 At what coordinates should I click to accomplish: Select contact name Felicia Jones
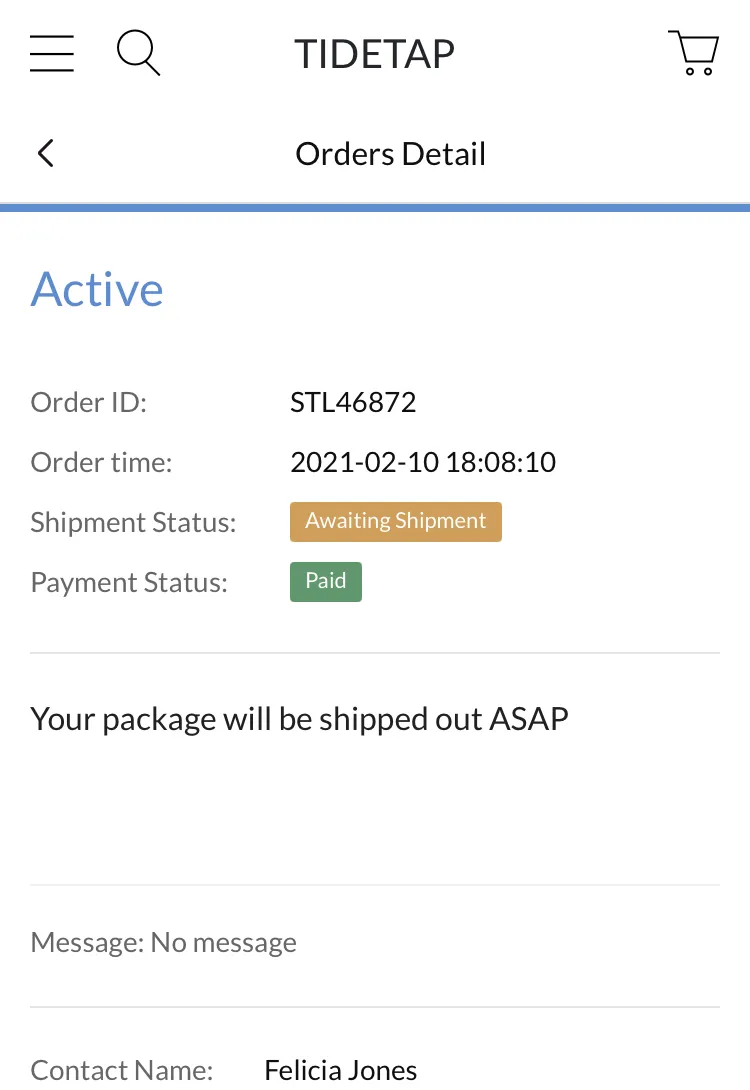[x=341, y=1071]
